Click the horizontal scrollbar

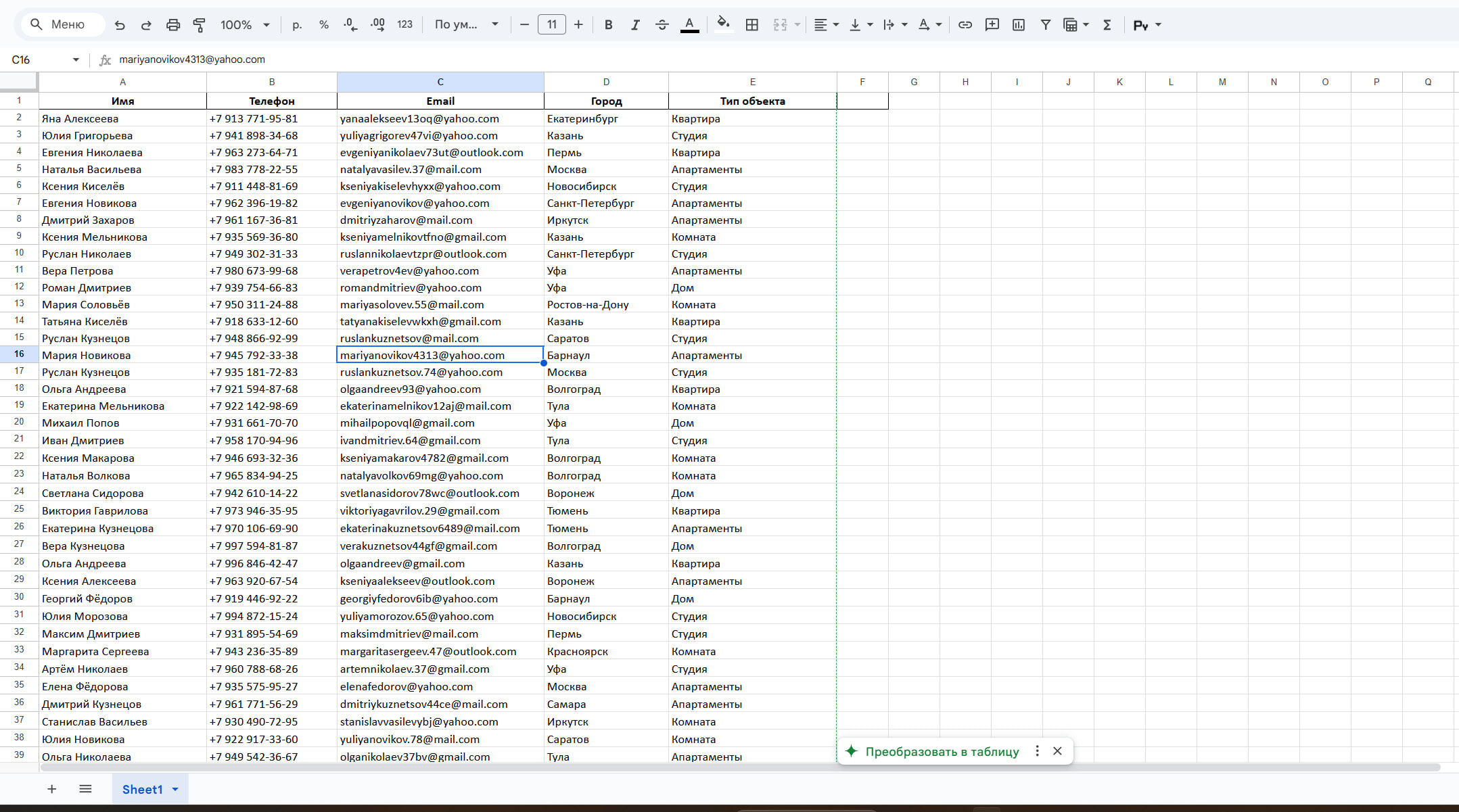740,767
